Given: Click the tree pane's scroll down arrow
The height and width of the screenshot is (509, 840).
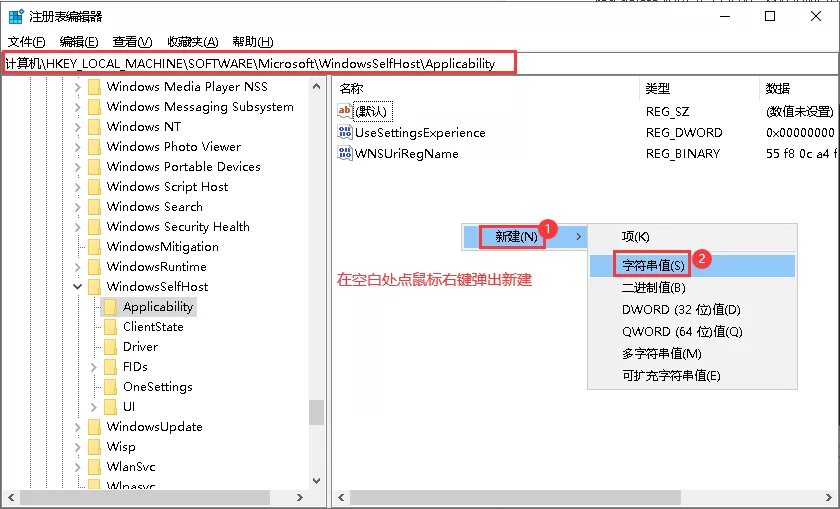Looking at the screenshot, I should 317,481.
